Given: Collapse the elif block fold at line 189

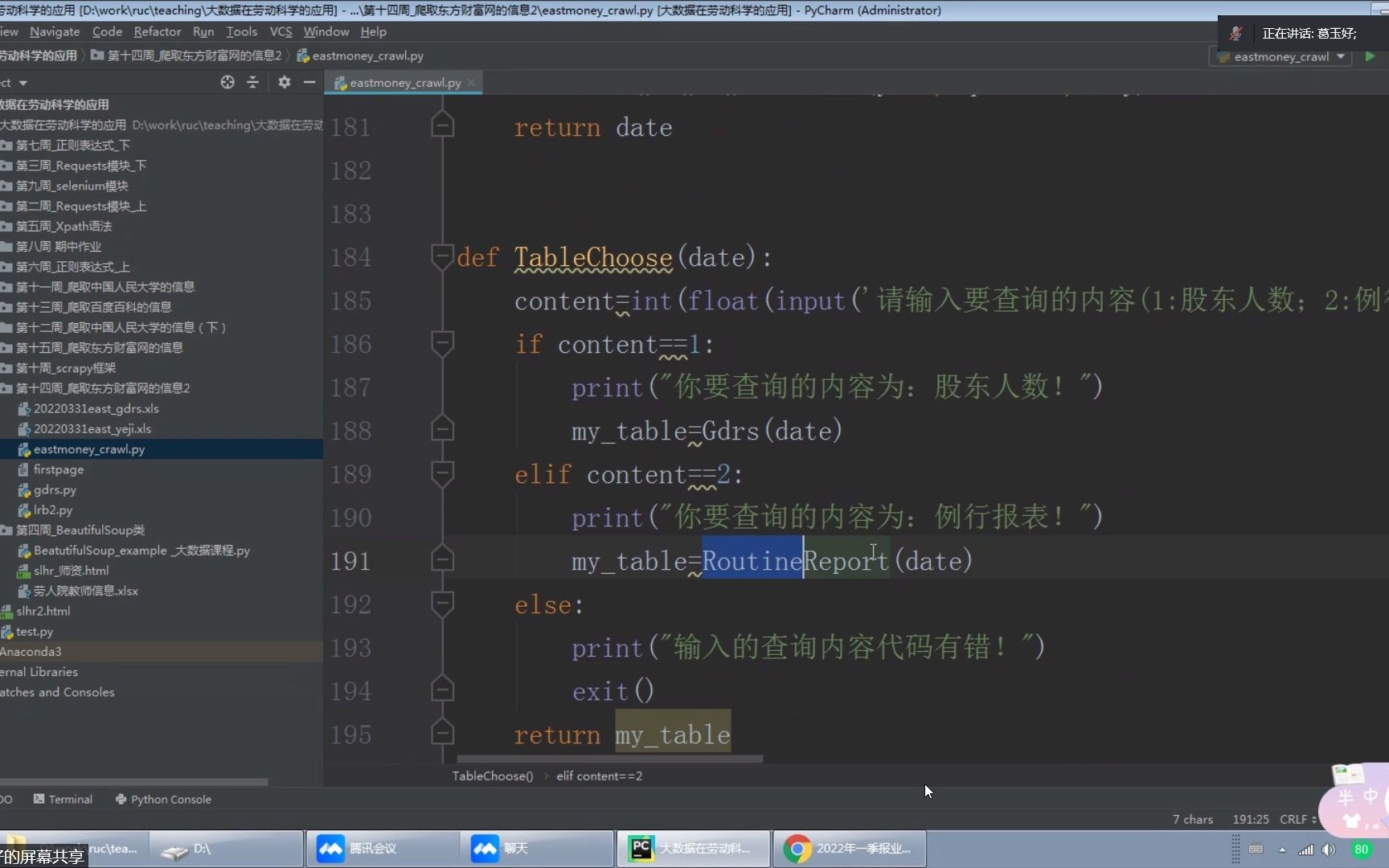Looking at the screenshot, I should click(442, 474).
